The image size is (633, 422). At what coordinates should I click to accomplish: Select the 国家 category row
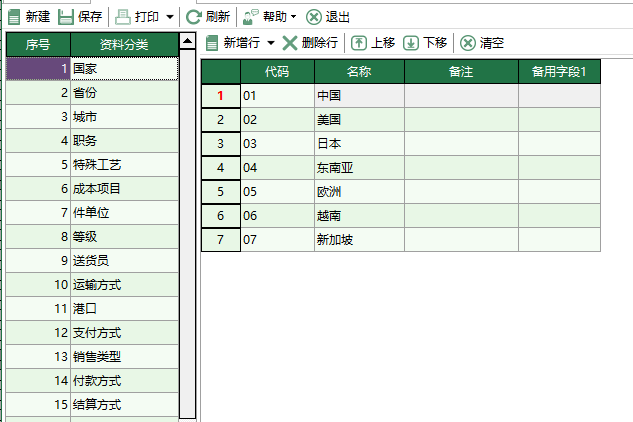92,69
